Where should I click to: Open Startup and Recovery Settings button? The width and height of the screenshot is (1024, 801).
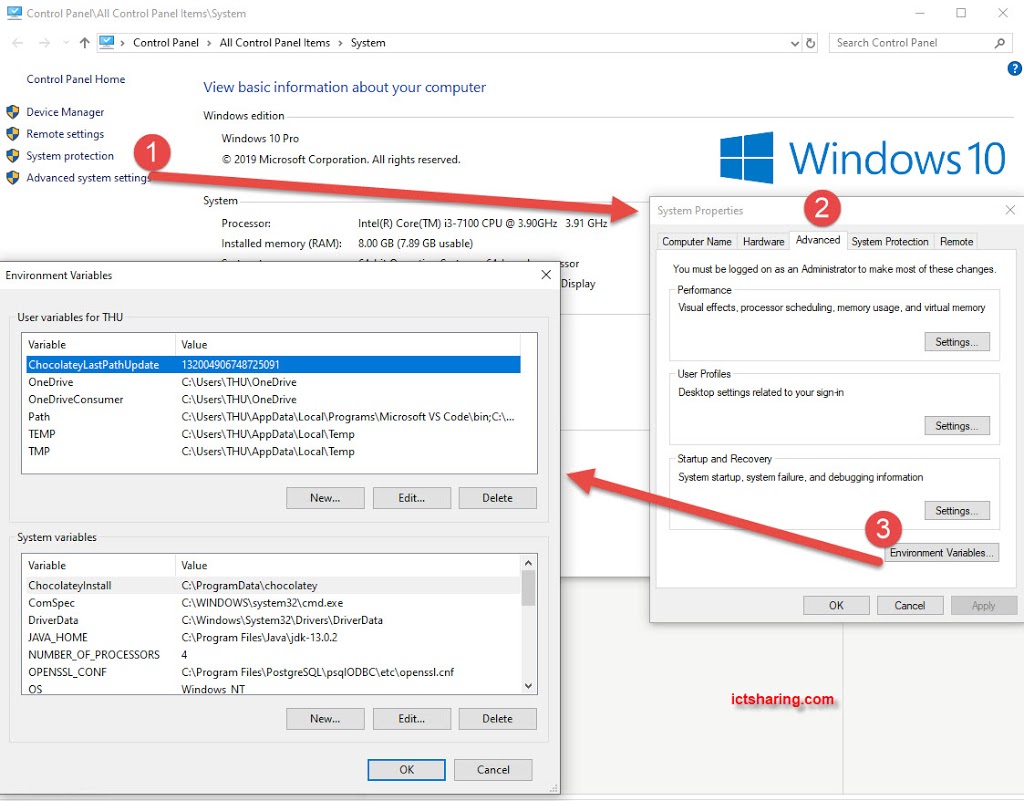[957, 510]
